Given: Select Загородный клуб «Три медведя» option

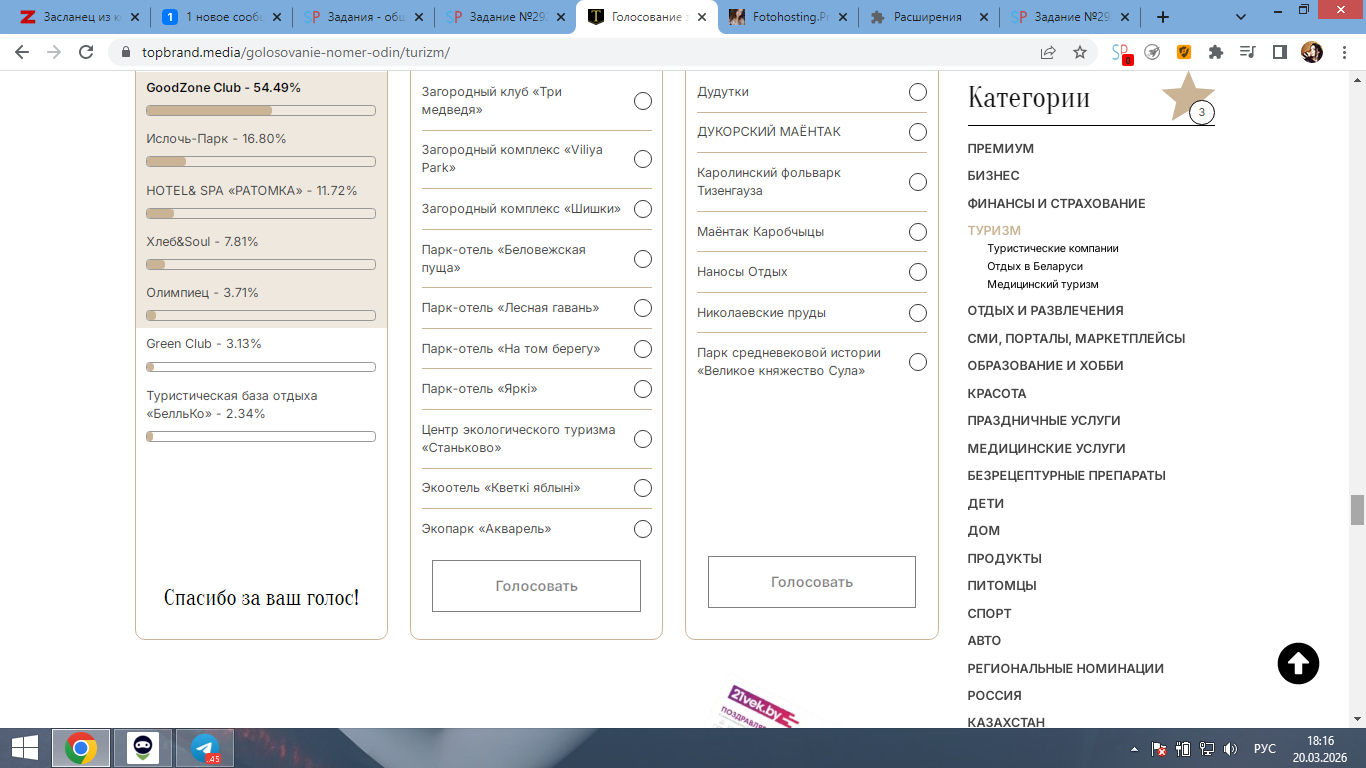Looking at the screenshot, I should [643, 101].
